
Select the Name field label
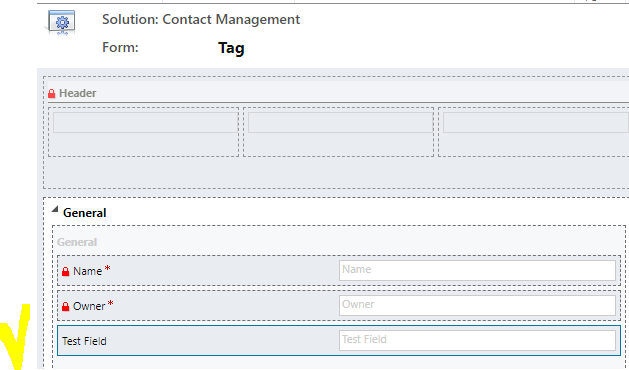pos(87,271)
